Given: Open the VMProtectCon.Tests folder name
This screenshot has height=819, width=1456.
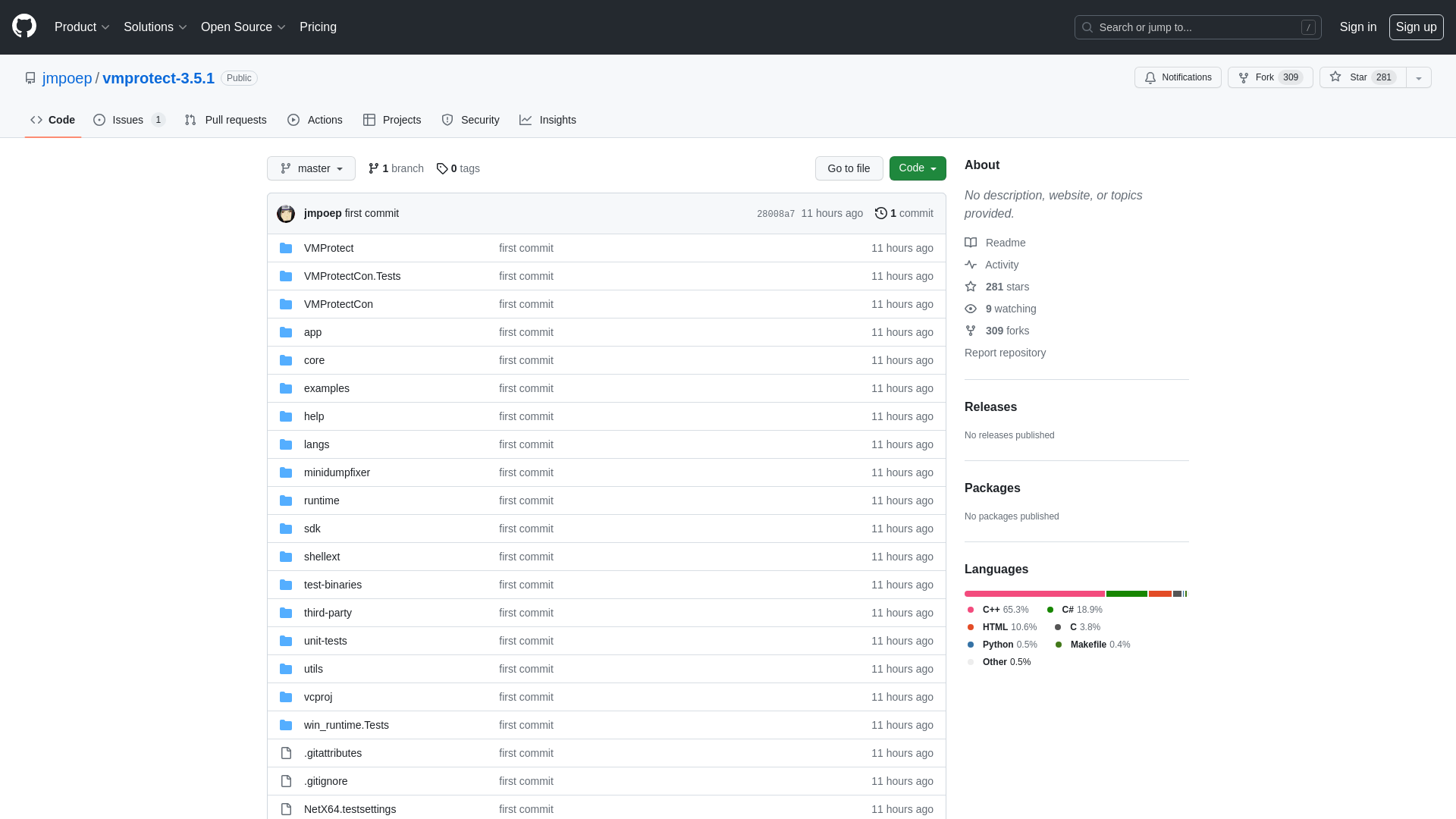Looking at the screenshot, I should tap(352, 276).
